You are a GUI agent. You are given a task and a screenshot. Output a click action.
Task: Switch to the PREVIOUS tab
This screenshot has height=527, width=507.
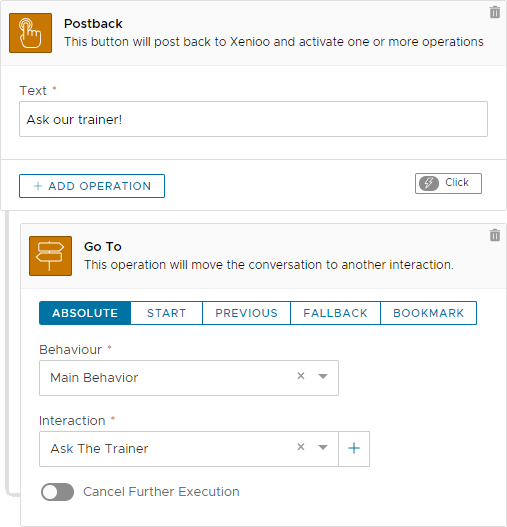pos(246,313)
